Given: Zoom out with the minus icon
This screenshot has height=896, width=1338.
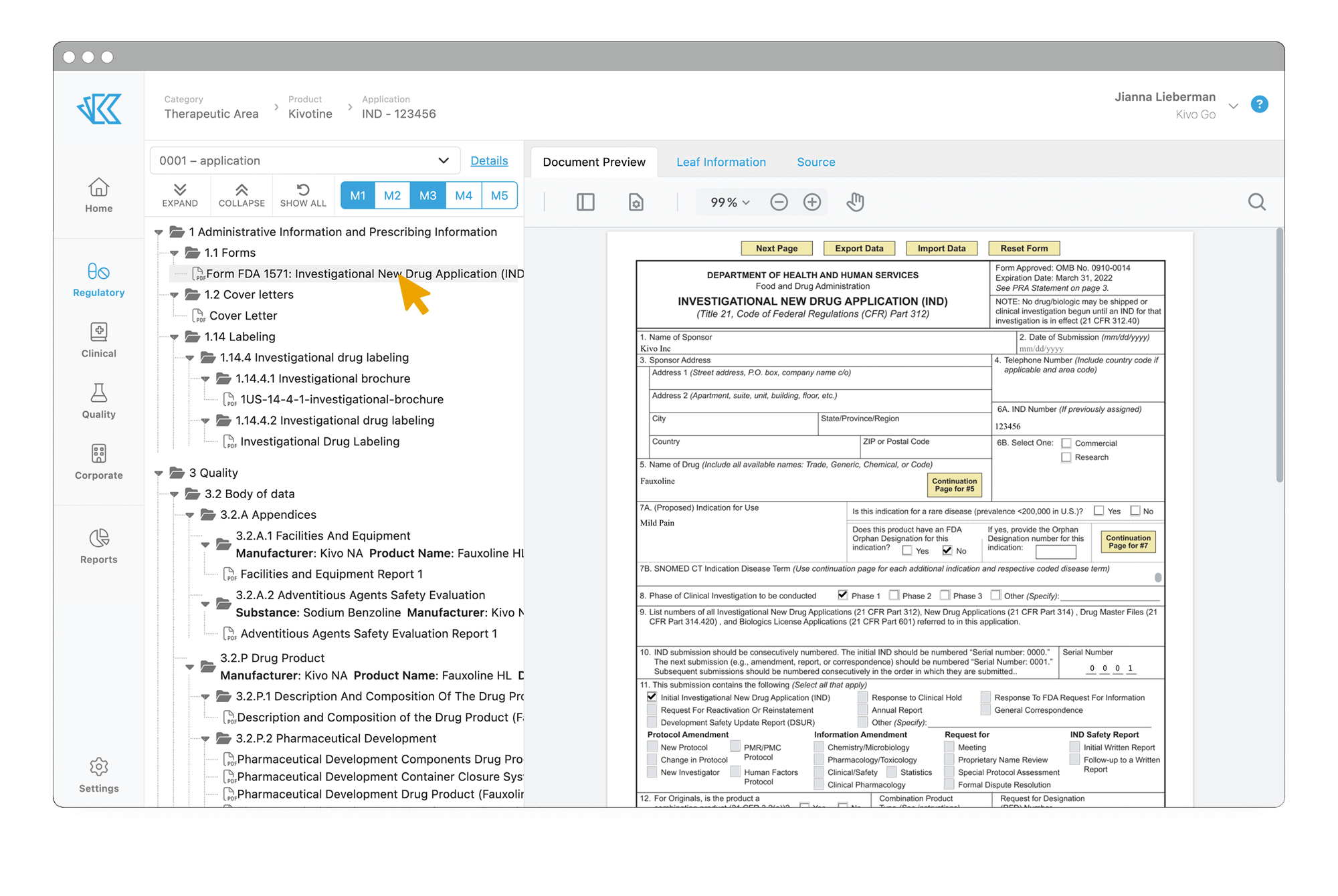Looking at the screenshot, I should 779,202.
